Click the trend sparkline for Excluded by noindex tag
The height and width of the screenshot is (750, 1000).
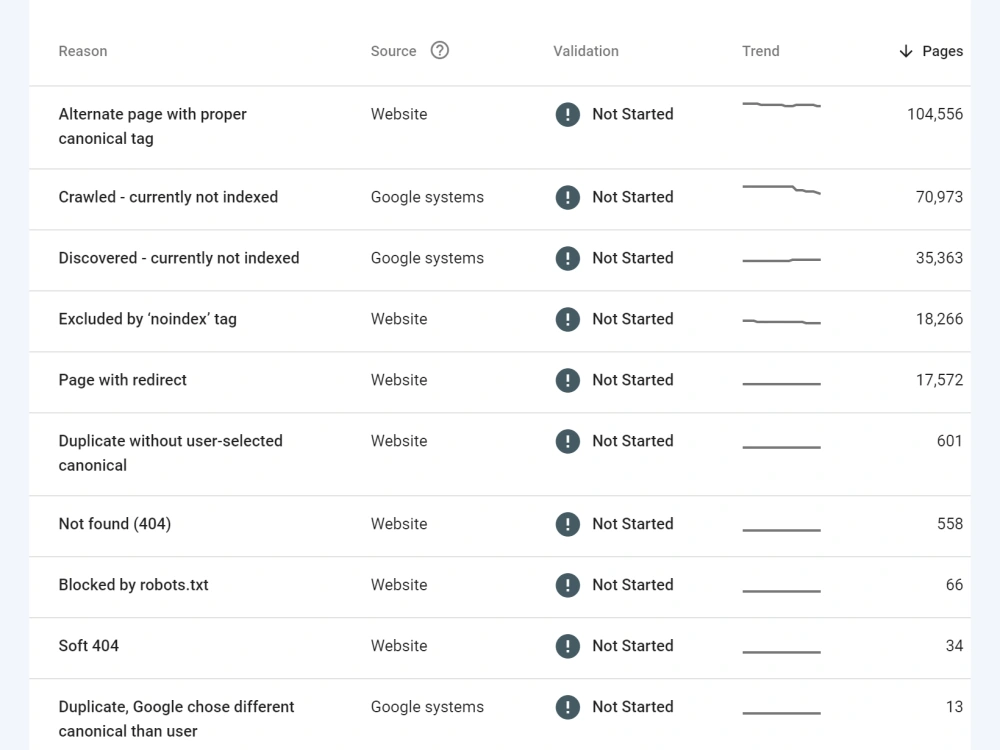781,319
